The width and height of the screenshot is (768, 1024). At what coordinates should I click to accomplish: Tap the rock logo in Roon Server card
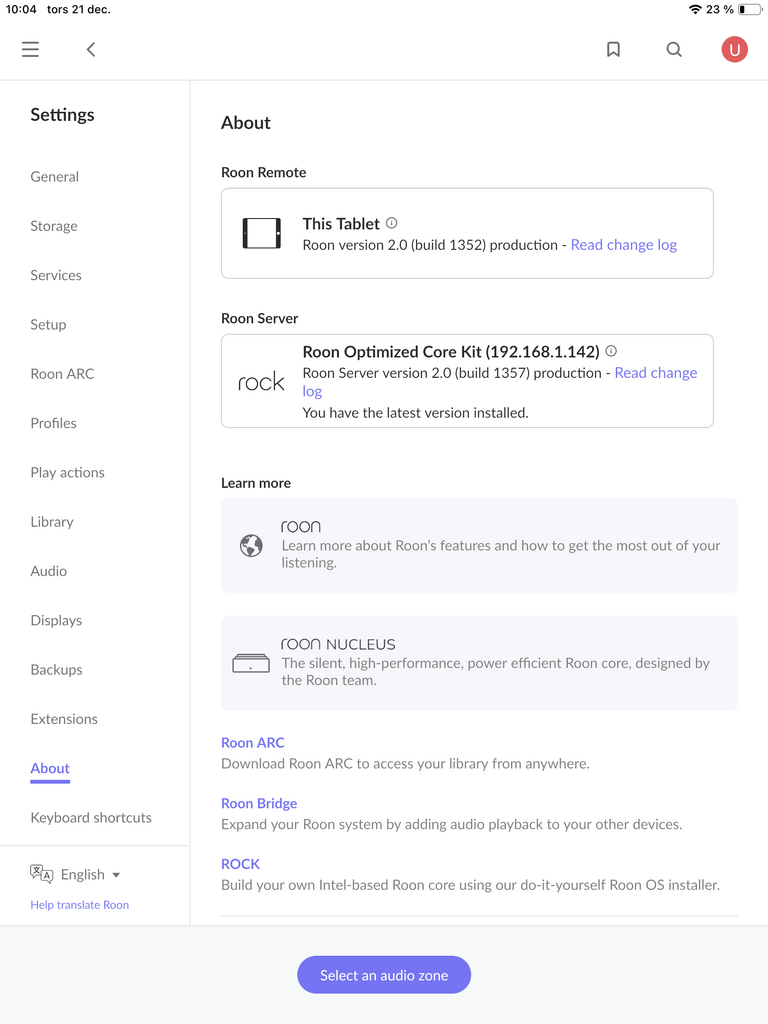click(261, 381)
